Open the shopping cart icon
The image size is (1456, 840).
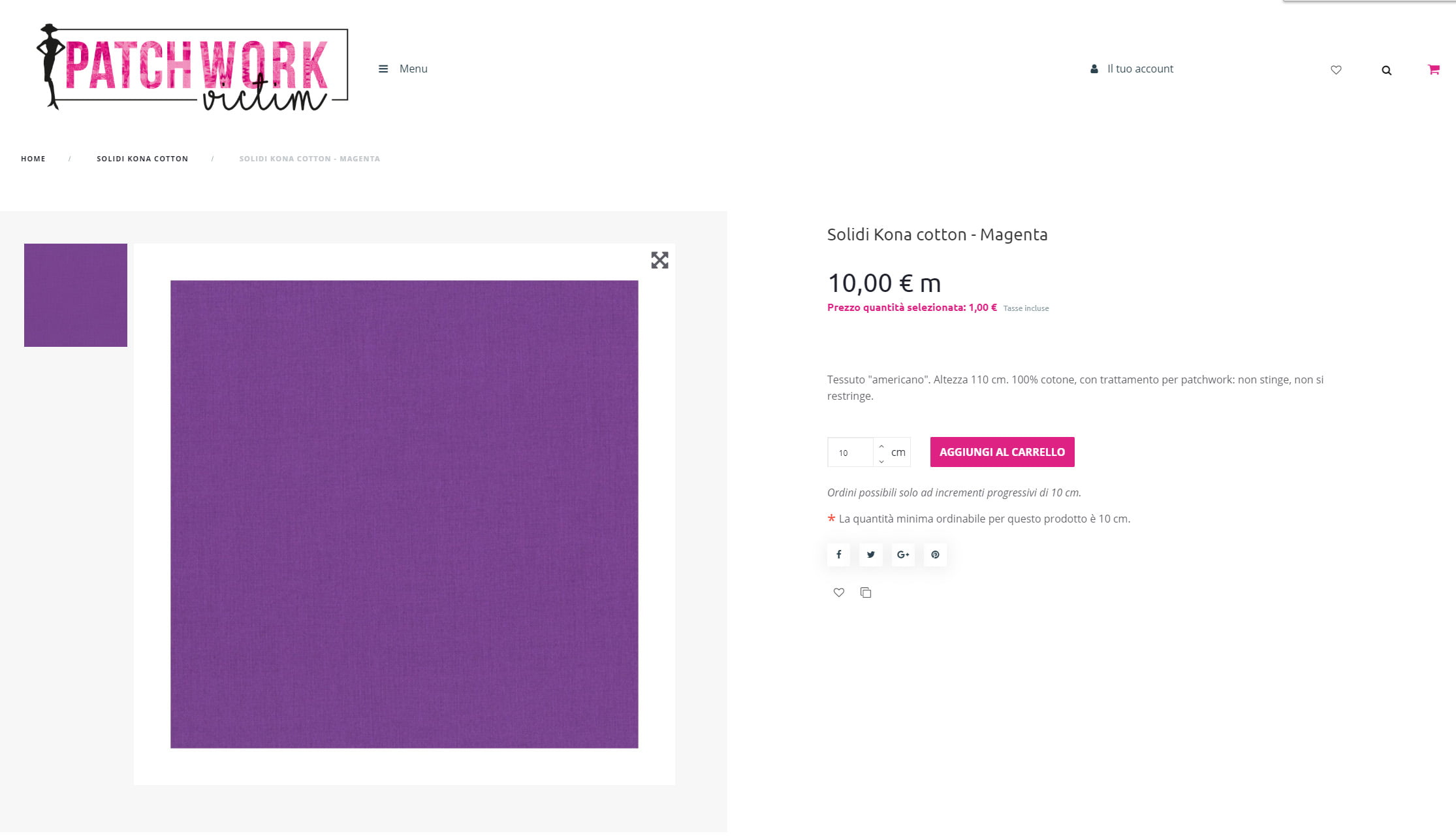coord(1433,69)
